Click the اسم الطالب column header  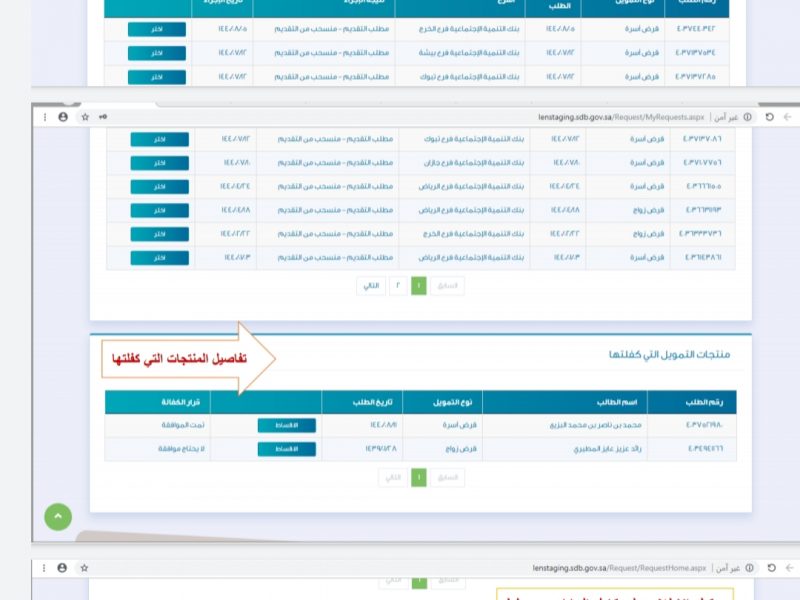[x=565, y=402]
